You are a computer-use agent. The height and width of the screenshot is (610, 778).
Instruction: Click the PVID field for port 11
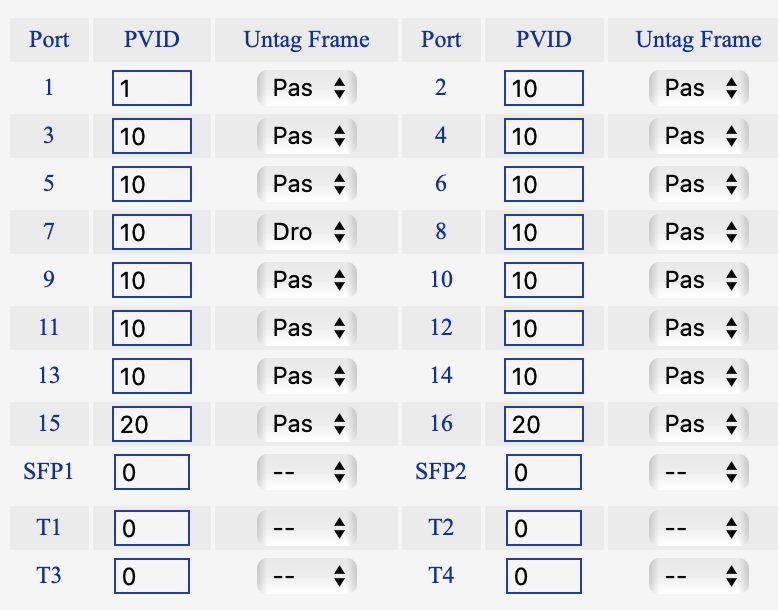(151, 328)
